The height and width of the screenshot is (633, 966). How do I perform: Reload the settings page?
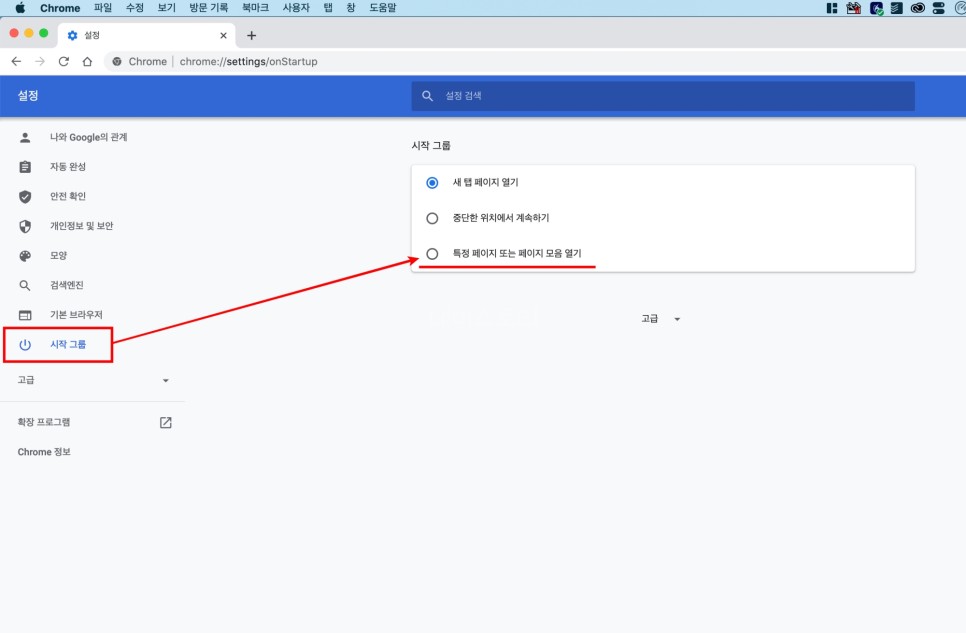coord(63,61)
